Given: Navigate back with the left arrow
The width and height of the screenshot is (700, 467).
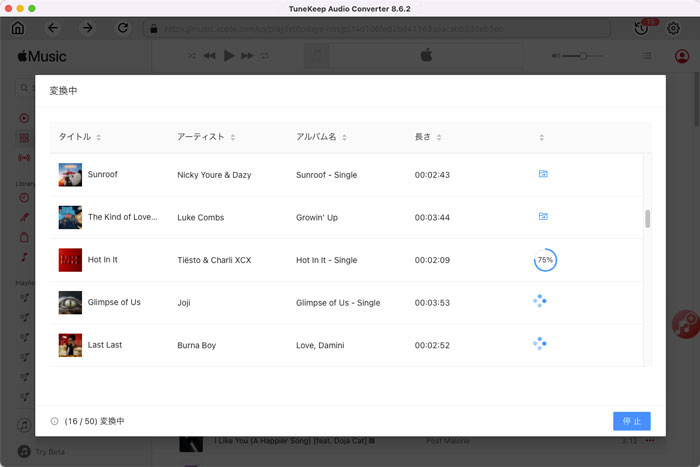Looking at the screenshot, I should [x=53, y=28].
